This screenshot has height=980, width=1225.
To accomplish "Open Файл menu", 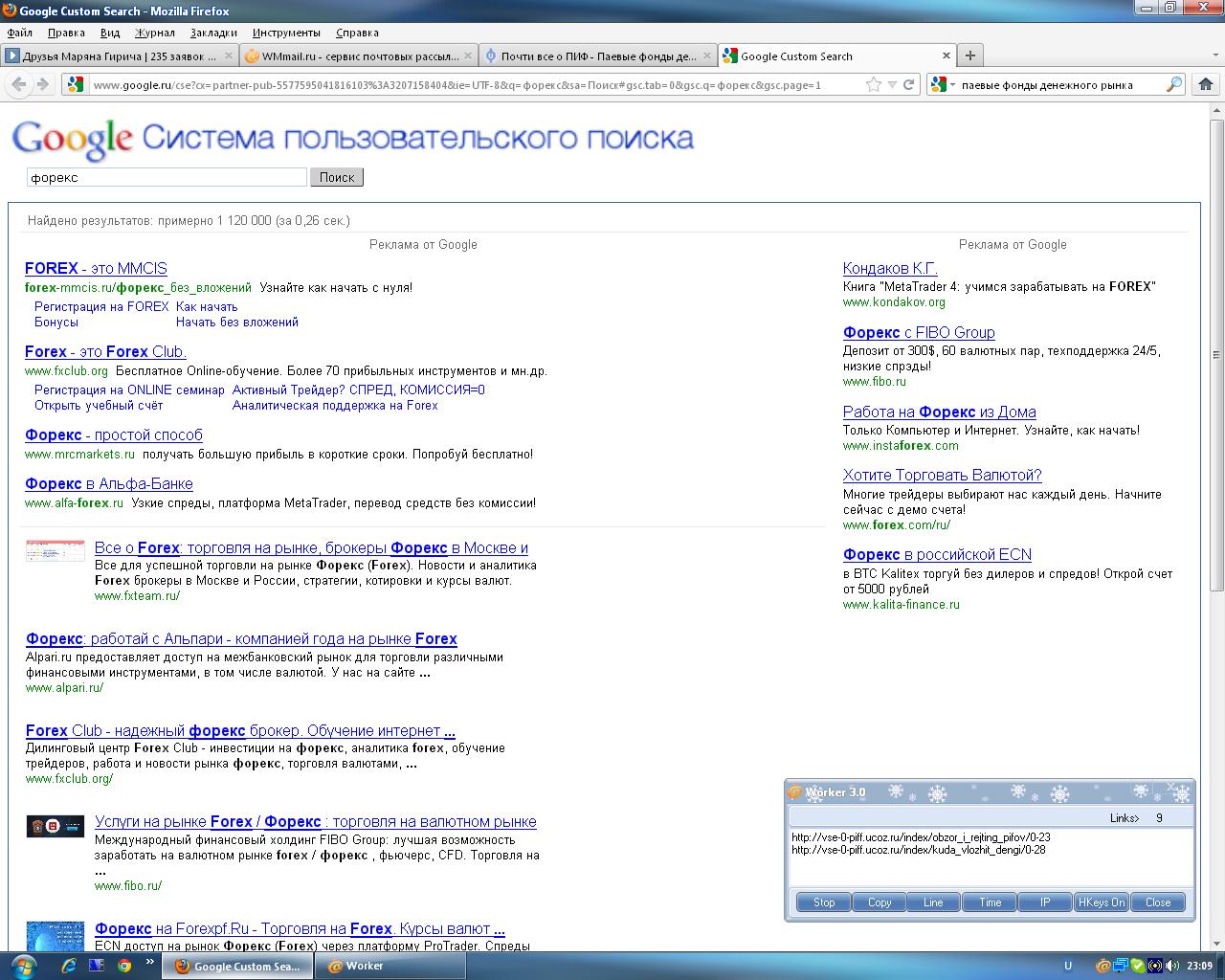I will click(x=19, y=33).
